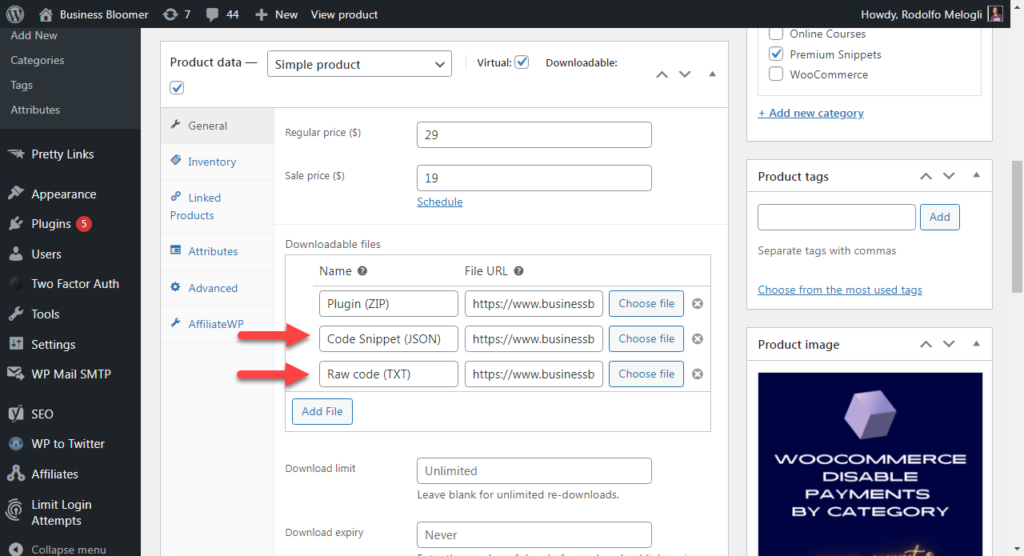Open the Attributes product data tab
The width and height of the screenshot is (1024, 556).
coord(217,252)
